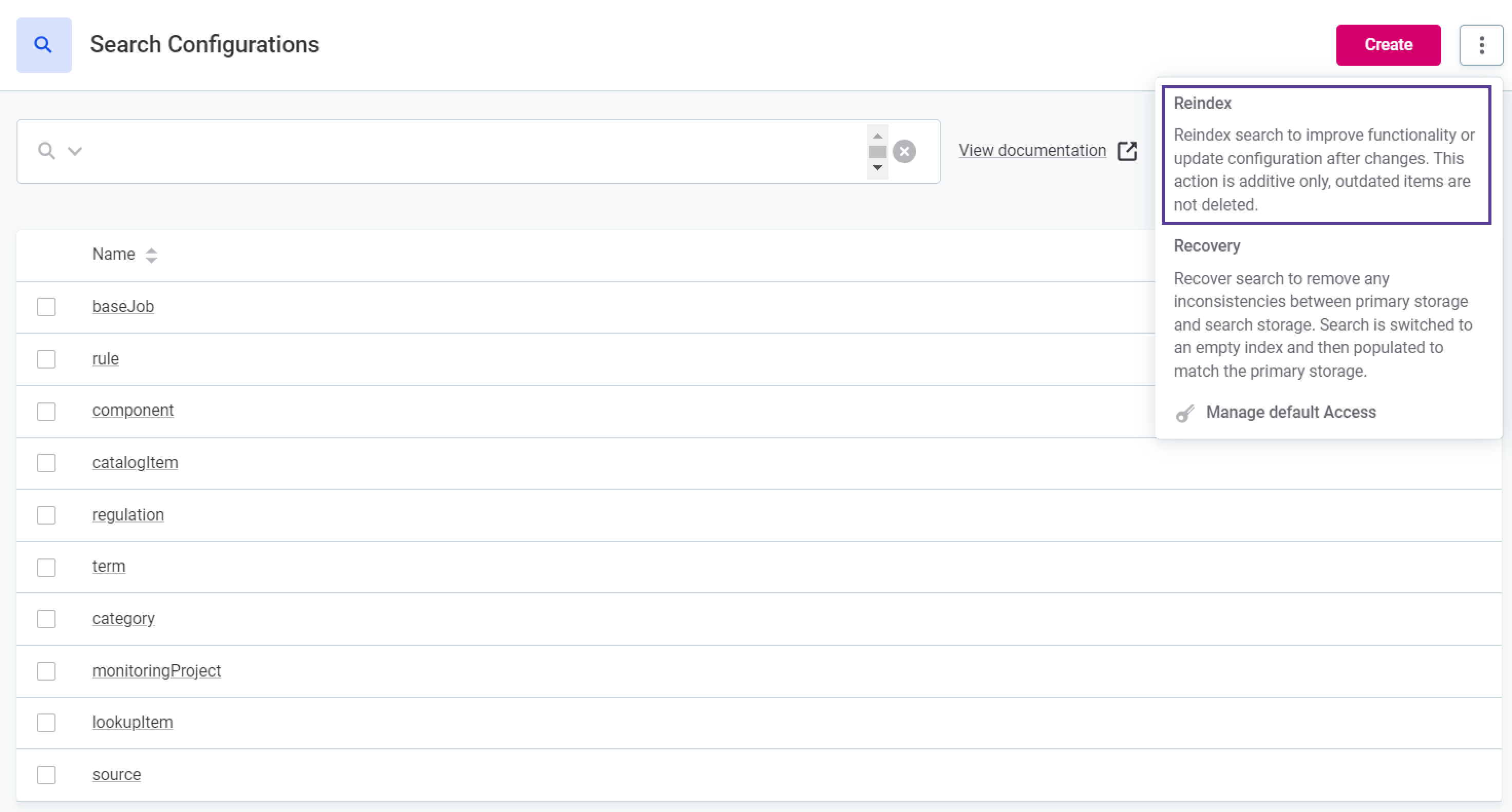Toggle the checkbox for catalogItem row
The image size is (1512, 812).
coord(46,462)
